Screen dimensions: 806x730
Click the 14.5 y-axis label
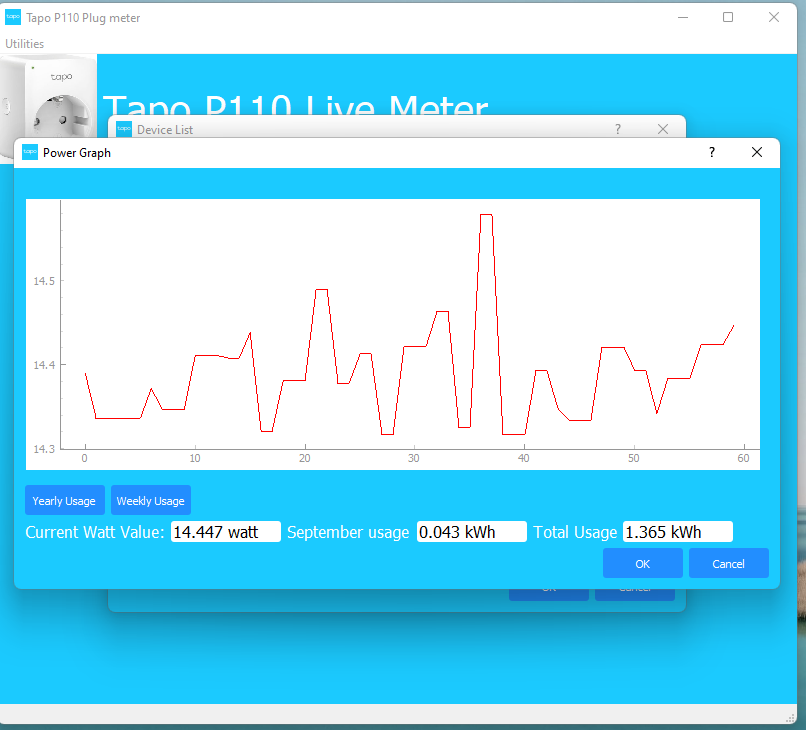pos(44,281)
